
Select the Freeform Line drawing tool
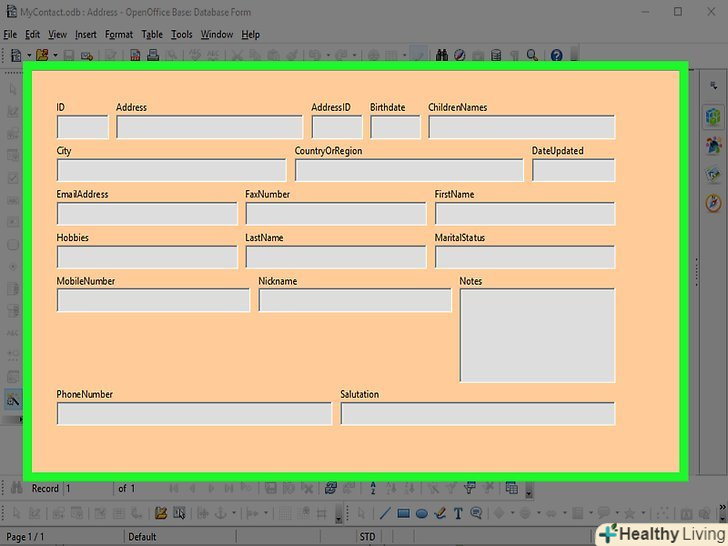coord(440,514)
